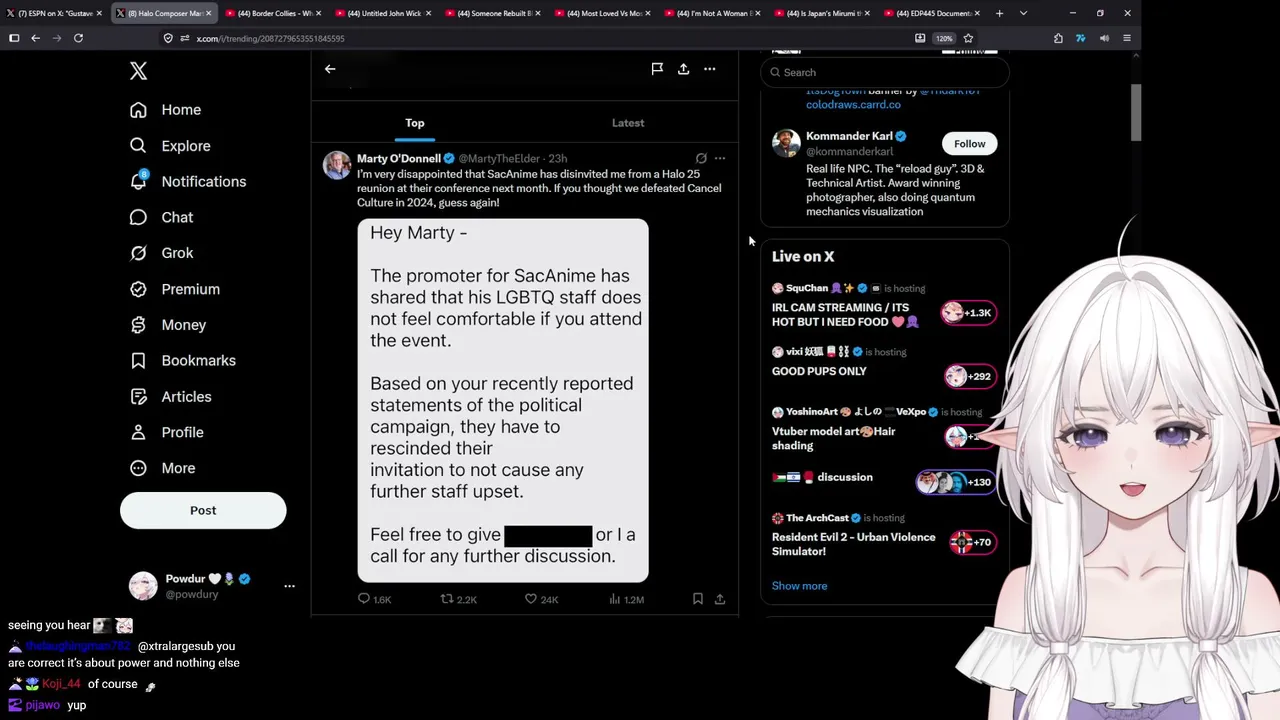The image size is (1280, 720).
Task: Switch to Border Collies browser tab
Action: point(272,13)
